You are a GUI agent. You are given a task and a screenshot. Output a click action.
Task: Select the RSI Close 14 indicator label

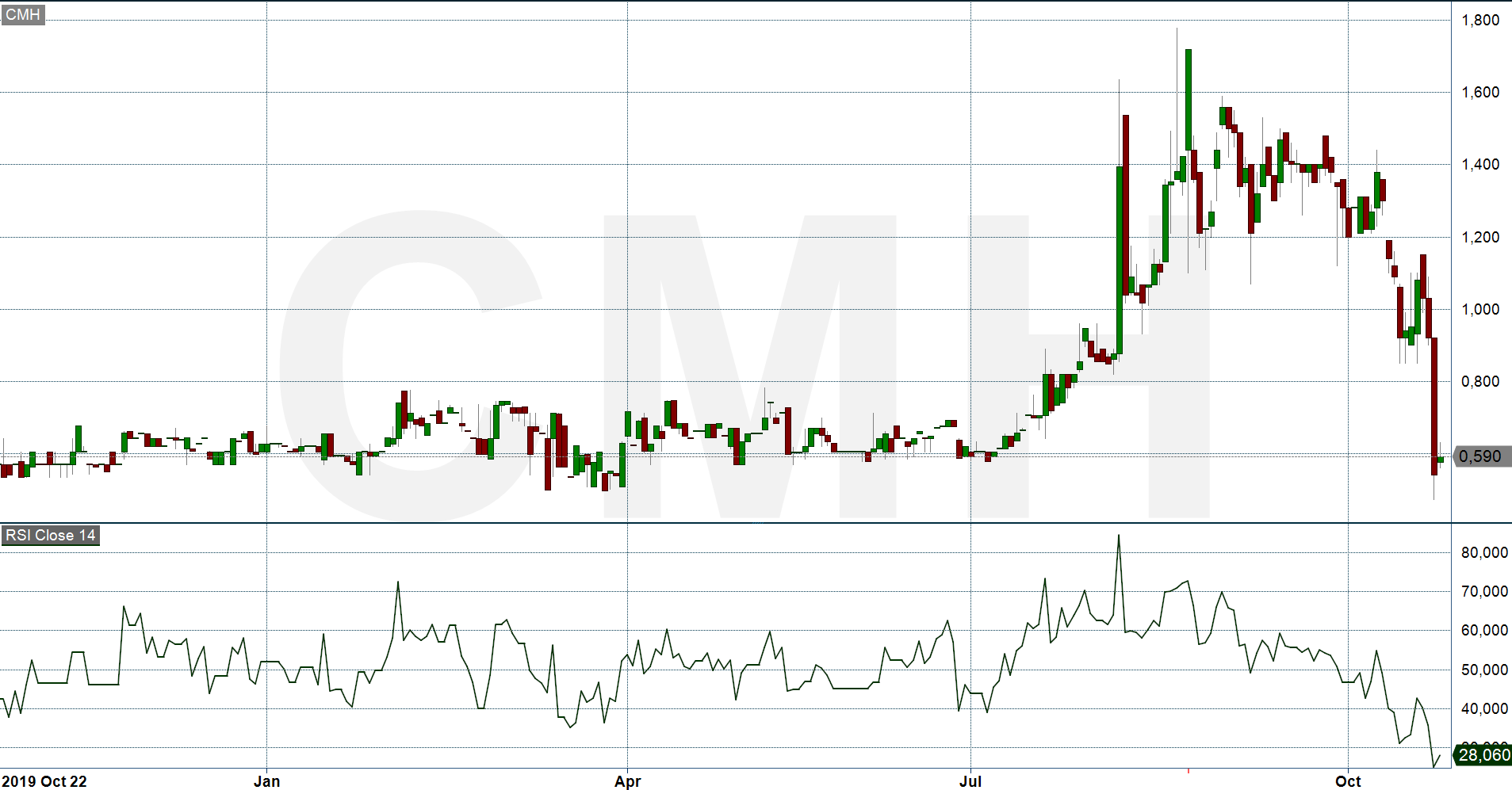[50, 536]
